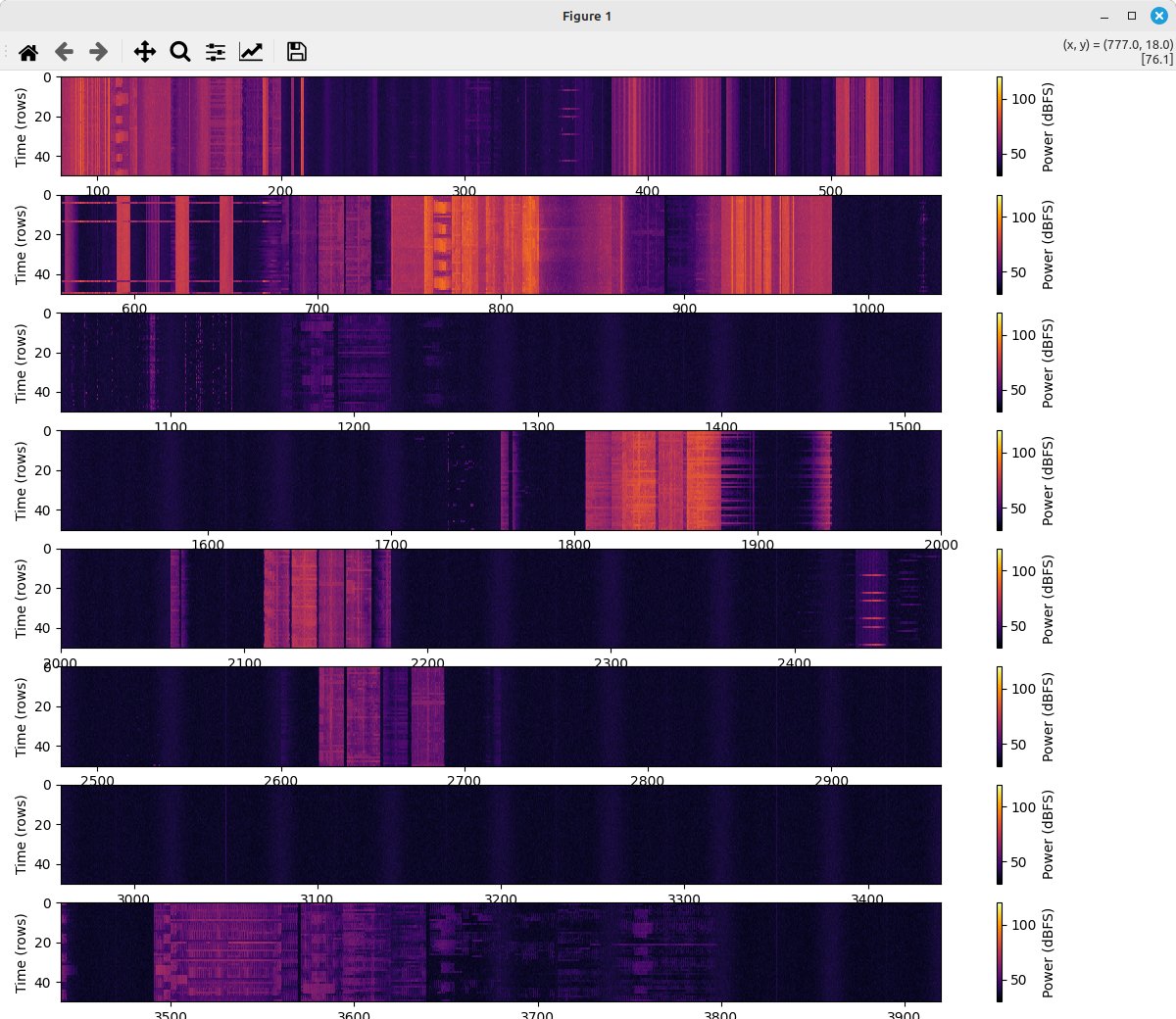
Task: Reset the view with the Home icon
Action: 28,52
